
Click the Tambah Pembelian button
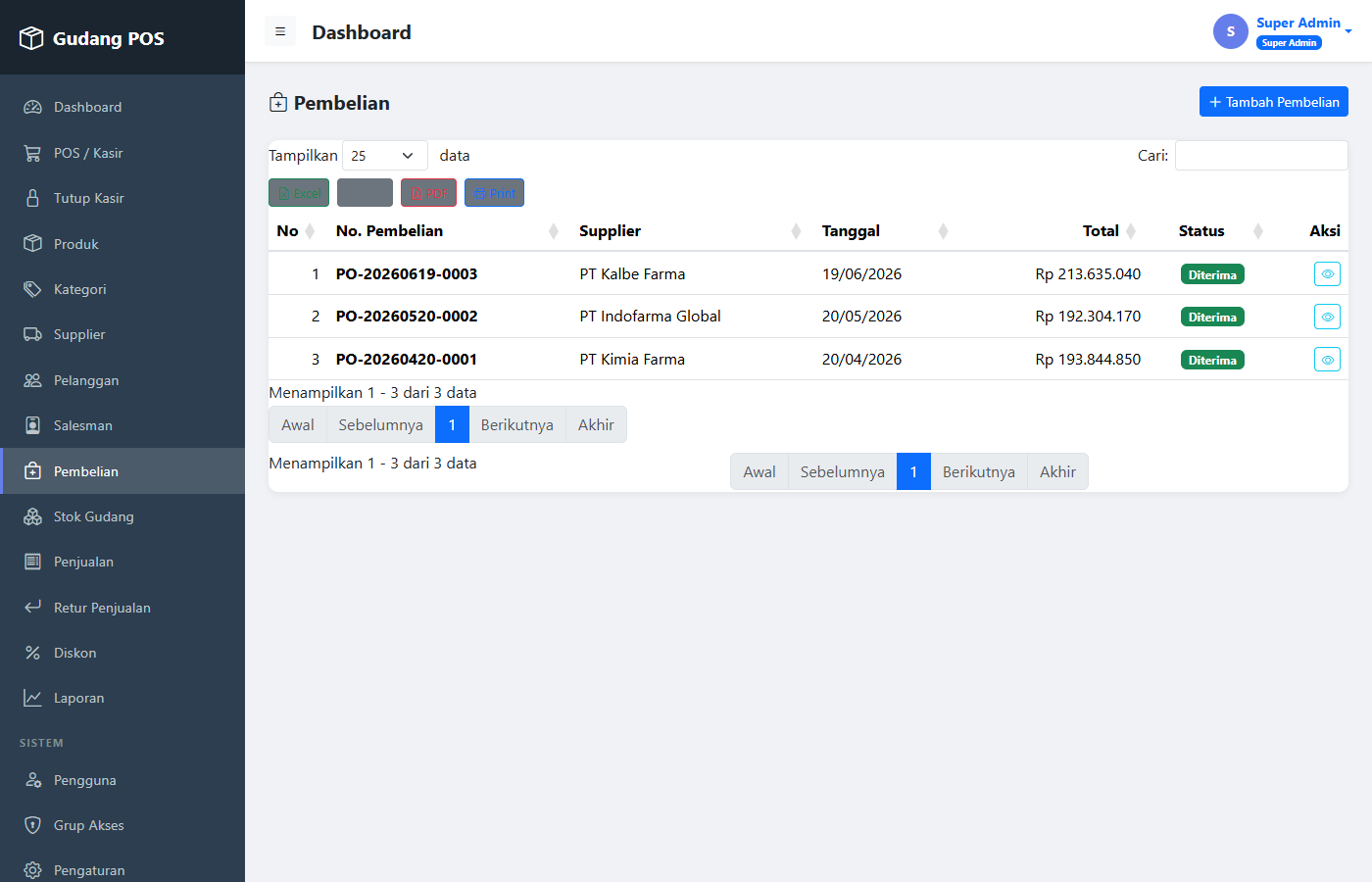coord(1274,102)
